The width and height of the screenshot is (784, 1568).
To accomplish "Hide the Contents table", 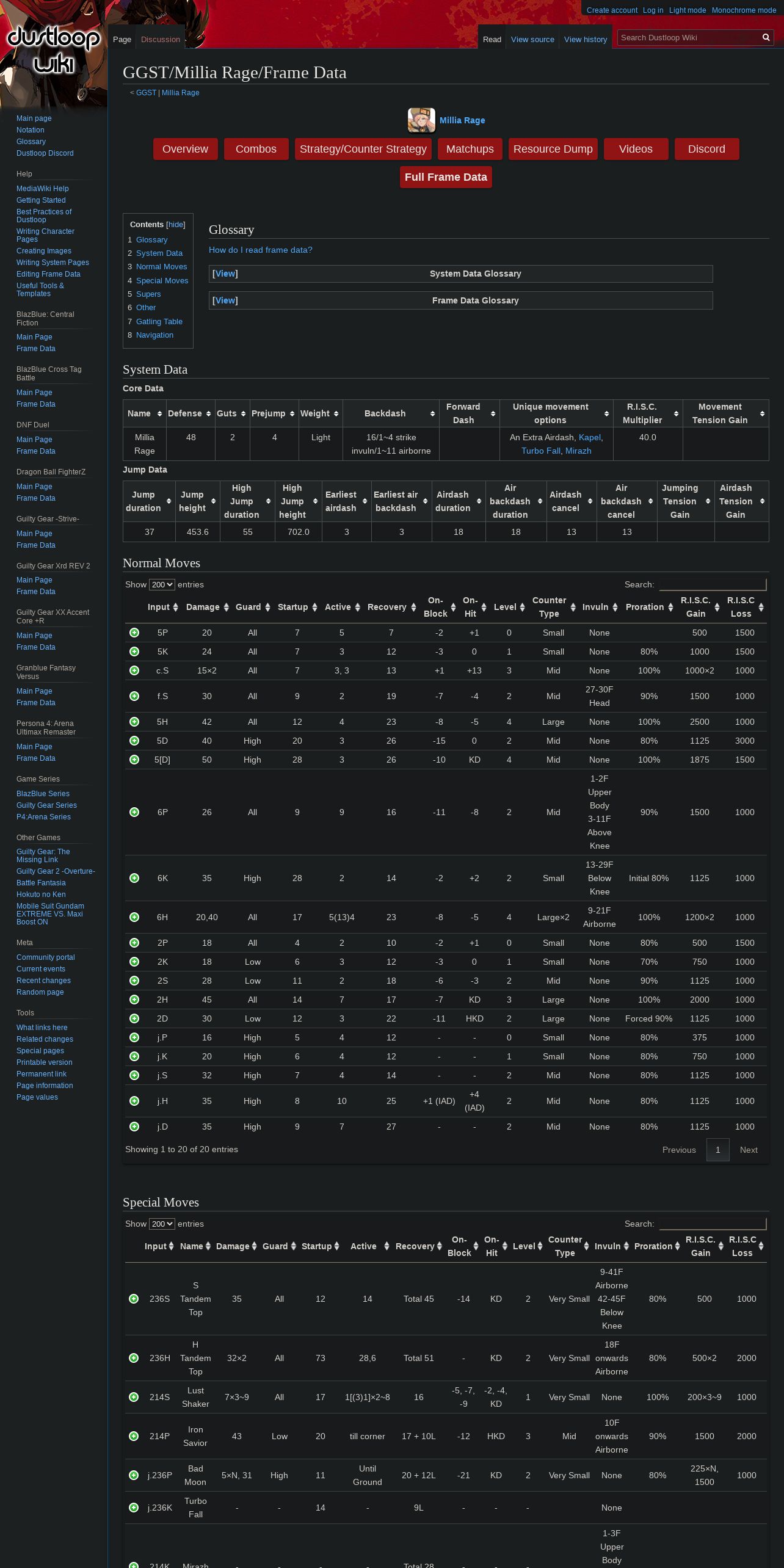I will tap(176, 225).
